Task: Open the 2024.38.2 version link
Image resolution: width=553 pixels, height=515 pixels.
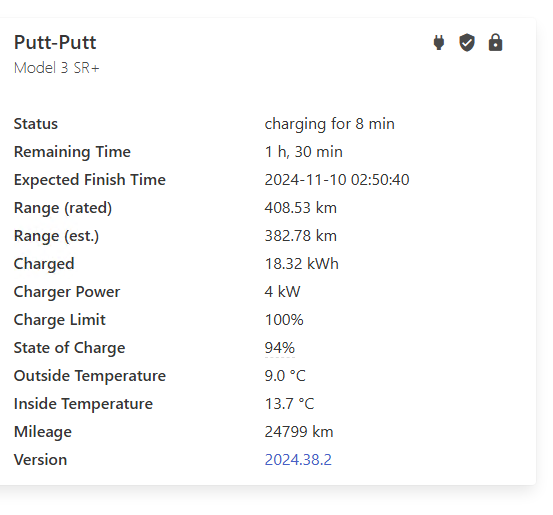Action: click(298, 460)
